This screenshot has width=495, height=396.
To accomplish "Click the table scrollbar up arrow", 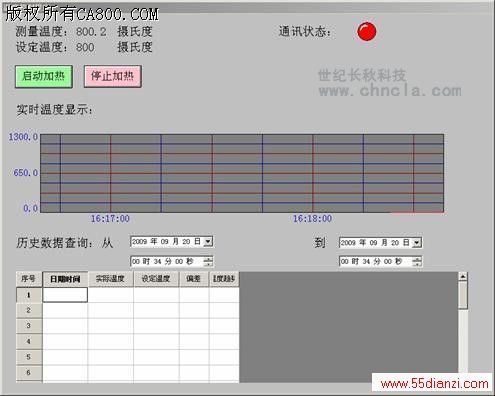I will pos(463,277).
